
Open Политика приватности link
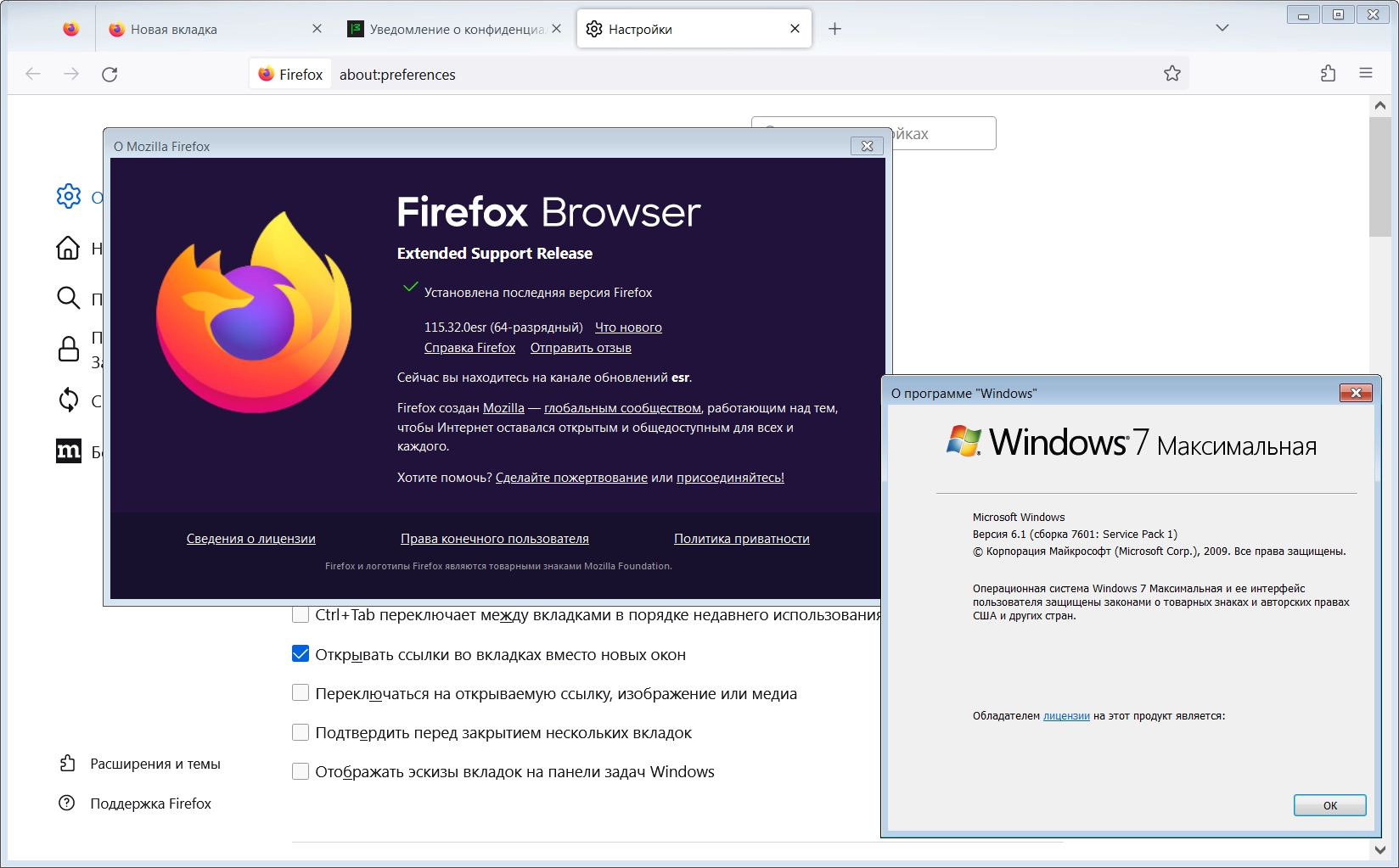coord(742,539)
